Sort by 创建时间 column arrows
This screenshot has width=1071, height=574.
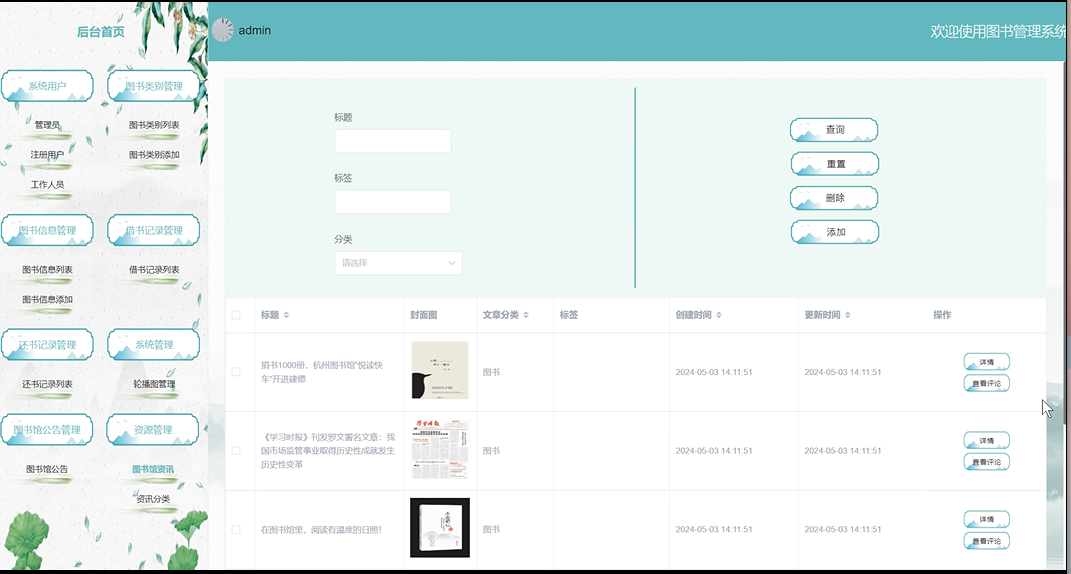click(719, 315)
